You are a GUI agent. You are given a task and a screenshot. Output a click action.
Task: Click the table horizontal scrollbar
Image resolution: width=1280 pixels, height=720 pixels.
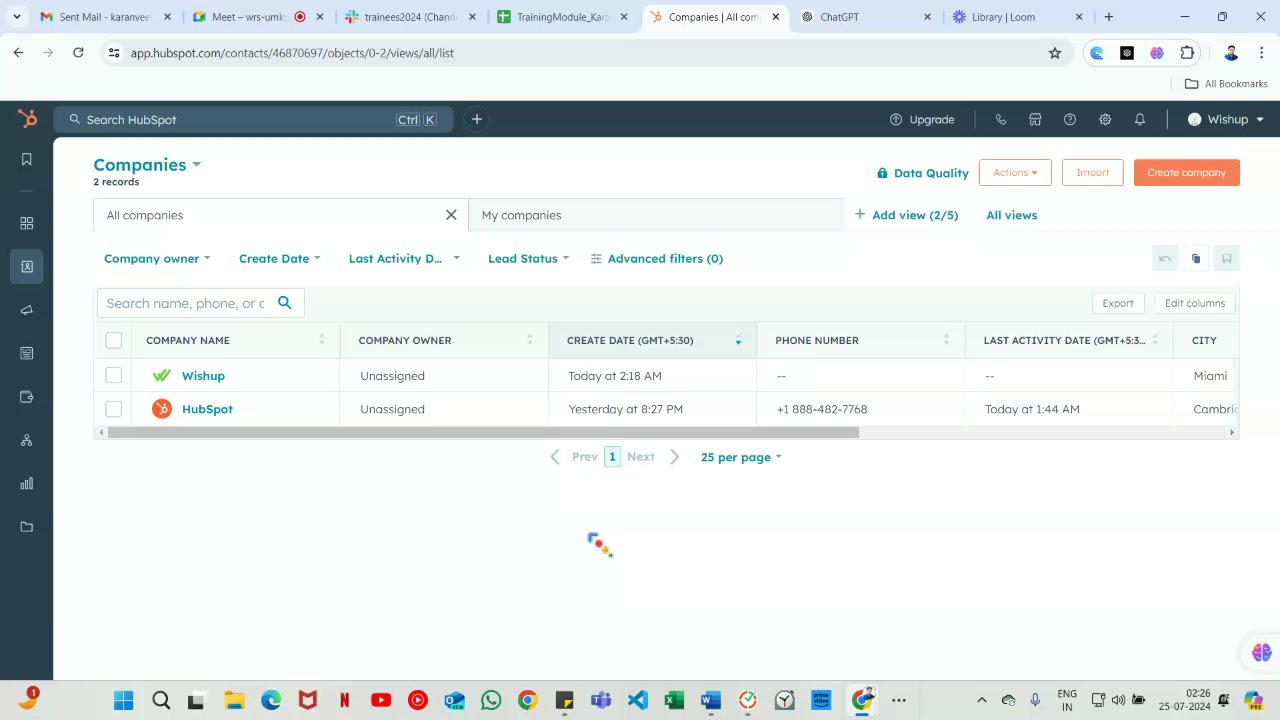point(483,433)
